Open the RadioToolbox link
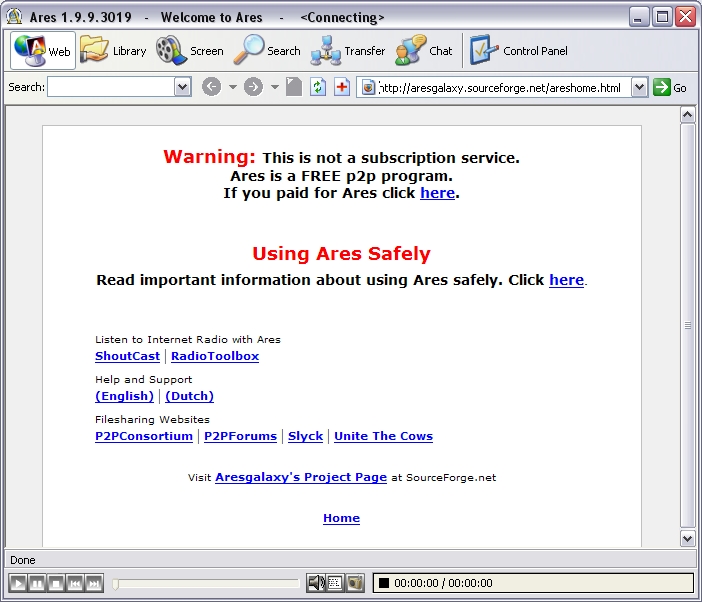The image size is (702, 602). [x=215, y=356]
